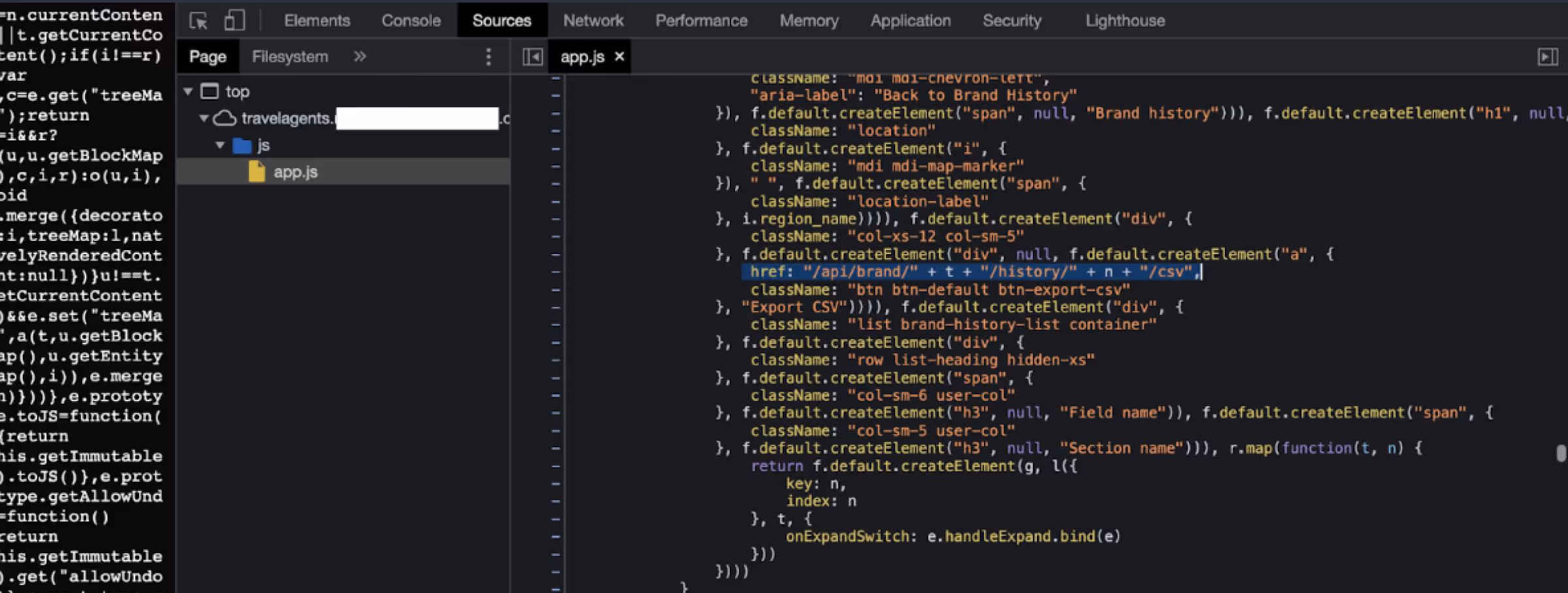Select the Page pane tab
Viewport: 1568px width, 593px height.
point(208,57)
